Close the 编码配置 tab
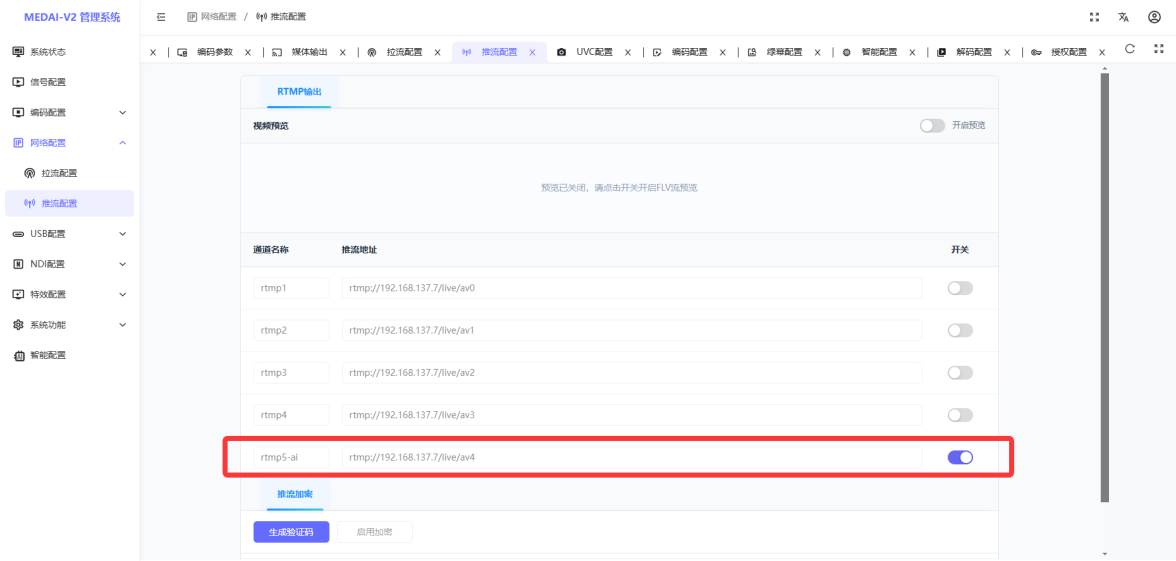The width and height of the screenshot is (1176, 561). pos(723,52)
